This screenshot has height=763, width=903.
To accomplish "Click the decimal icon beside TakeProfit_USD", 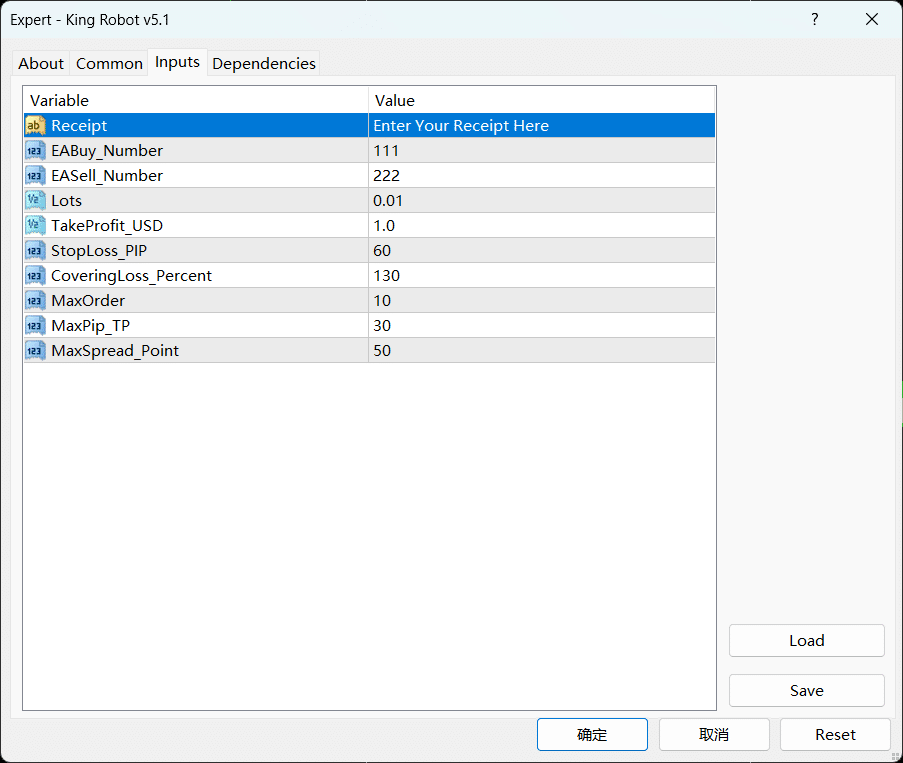I will (35, 225).
